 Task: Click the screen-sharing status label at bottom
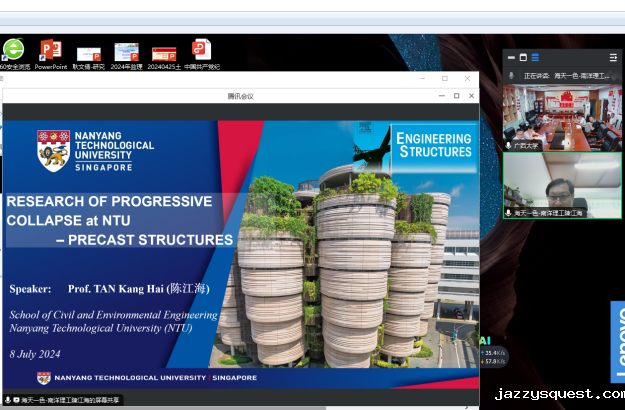pyautogui.click(x=70, y=400)
